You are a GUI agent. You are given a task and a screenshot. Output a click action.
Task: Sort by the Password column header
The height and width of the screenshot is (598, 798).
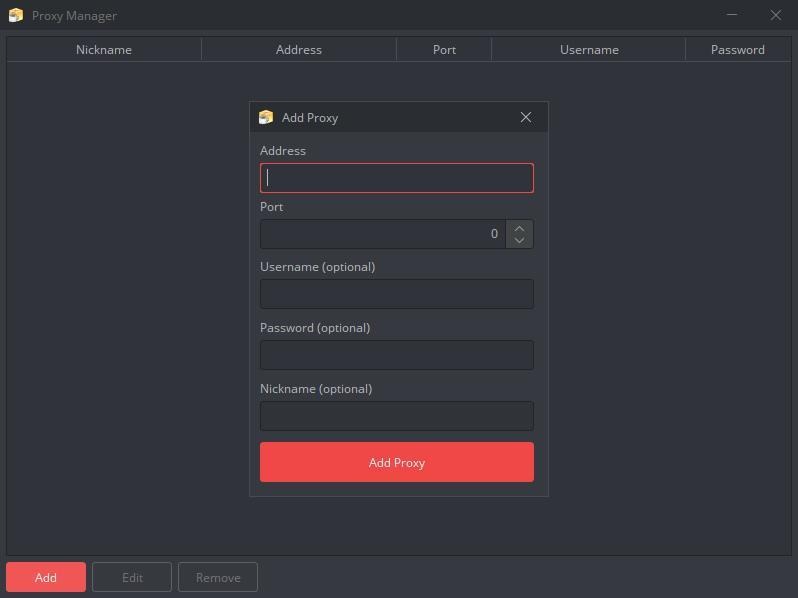pos(737,49)
